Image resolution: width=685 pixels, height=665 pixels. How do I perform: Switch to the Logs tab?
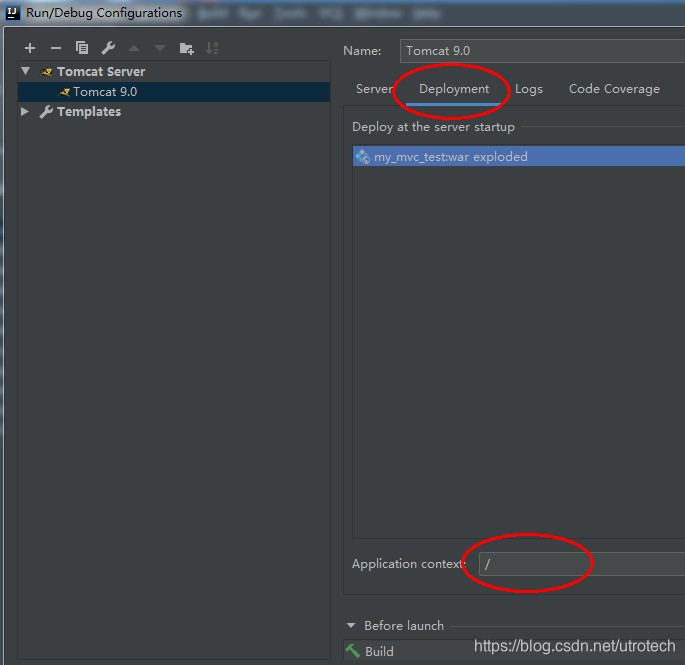[x=529, y=89]
